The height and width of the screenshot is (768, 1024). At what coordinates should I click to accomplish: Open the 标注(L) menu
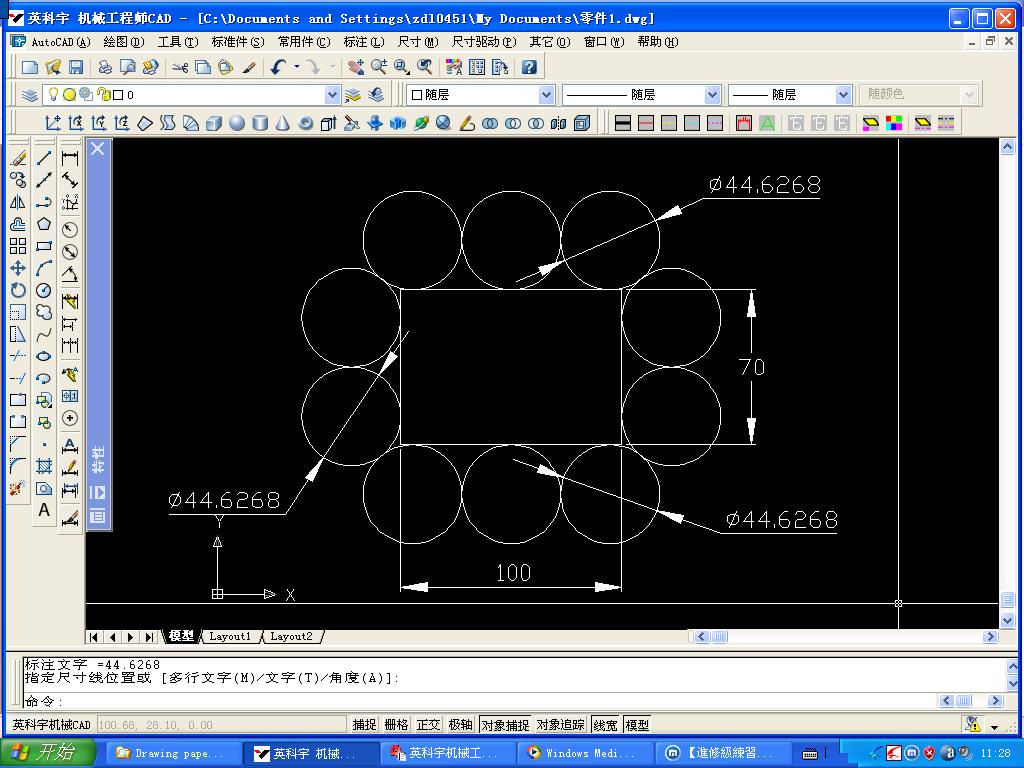[x=364, y=42]
